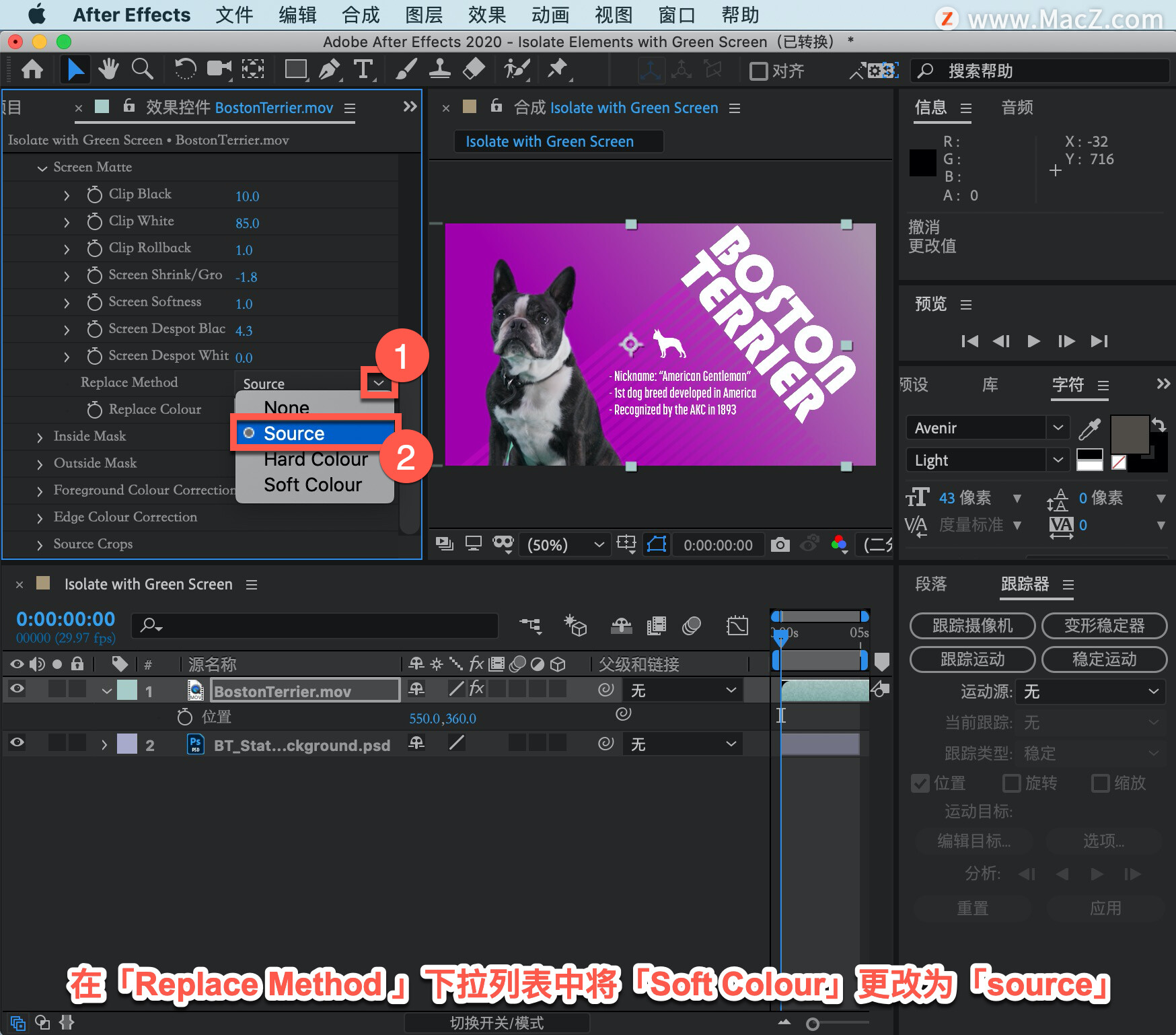Select the Pen tool

(x=330, y=69)
